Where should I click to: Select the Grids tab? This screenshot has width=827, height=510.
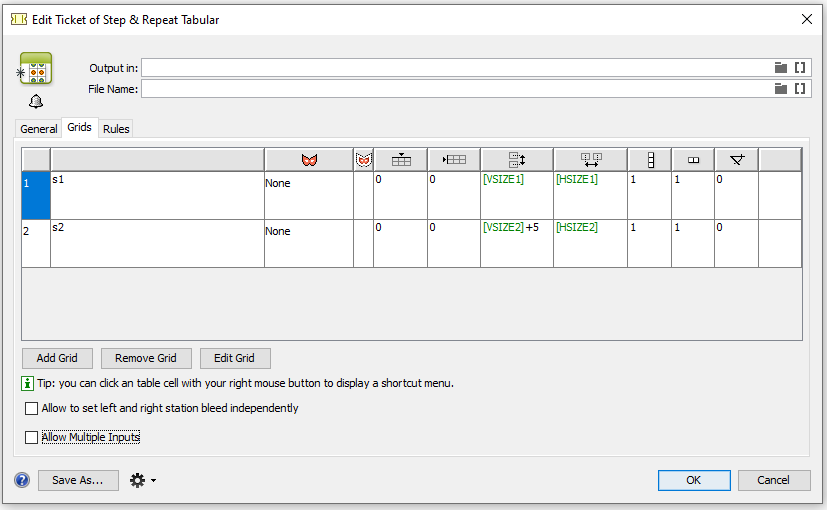point(80,127)
